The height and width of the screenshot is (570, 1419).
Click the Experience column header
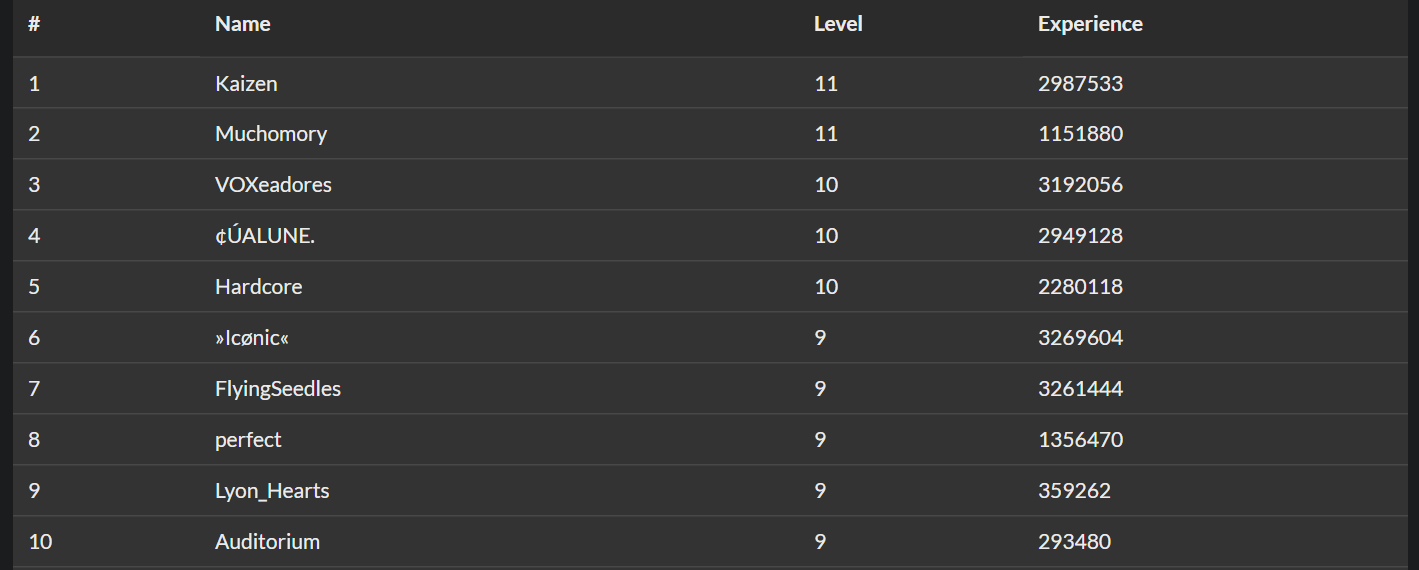[x=1090, y=24]
